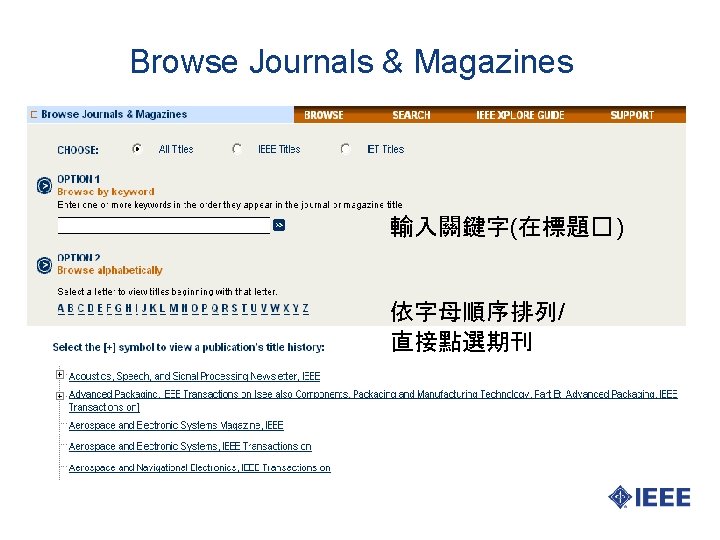The width and height of the screenshot is (720, 540).
Task: Browse titles beginning with letter M
Action: (x=174, y=309)
